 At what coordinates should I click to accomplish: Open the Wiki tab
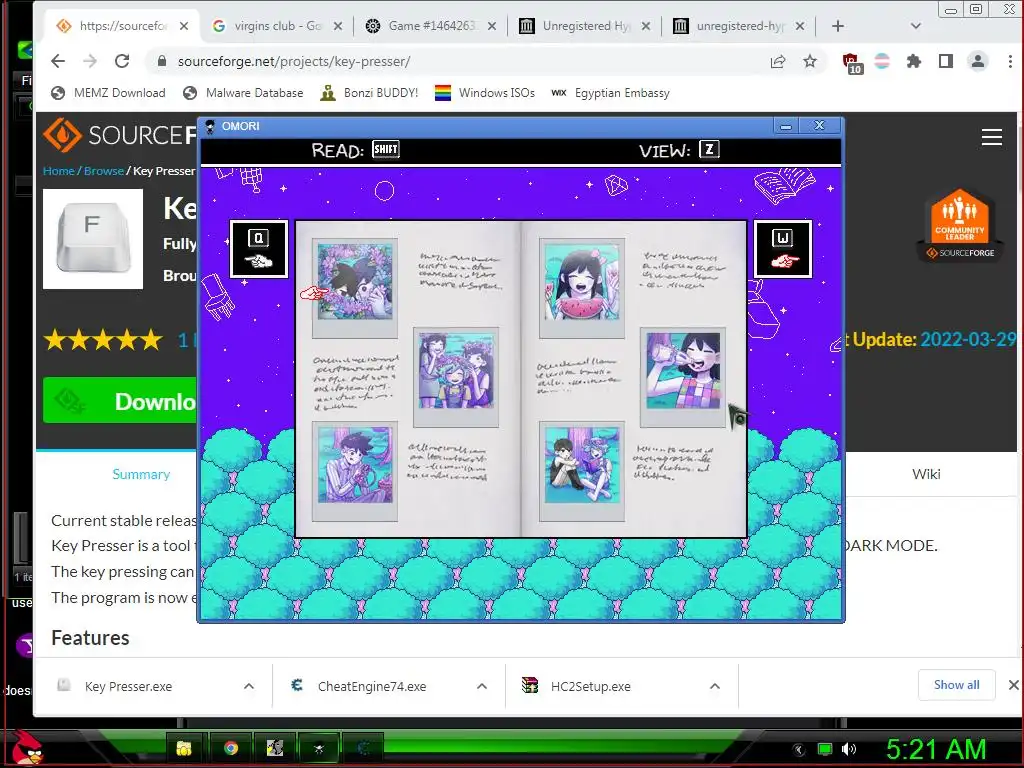926,474
